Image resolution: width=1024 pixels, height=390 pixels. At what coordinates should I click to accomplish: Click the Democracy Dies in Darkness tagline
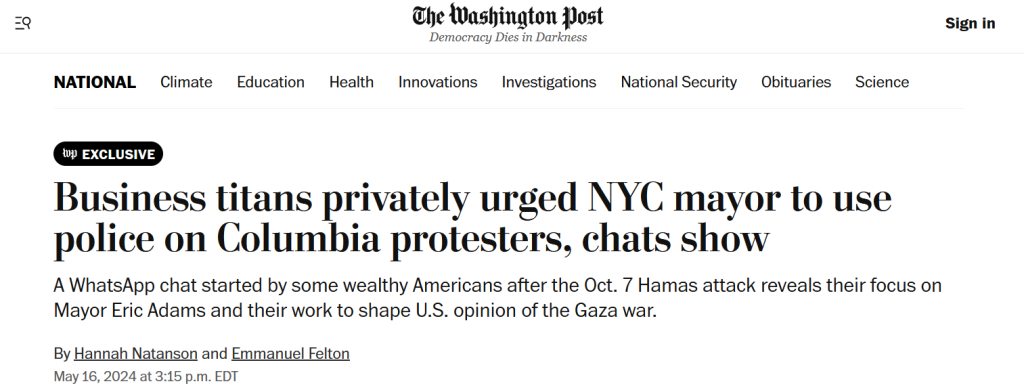[507, 37]
